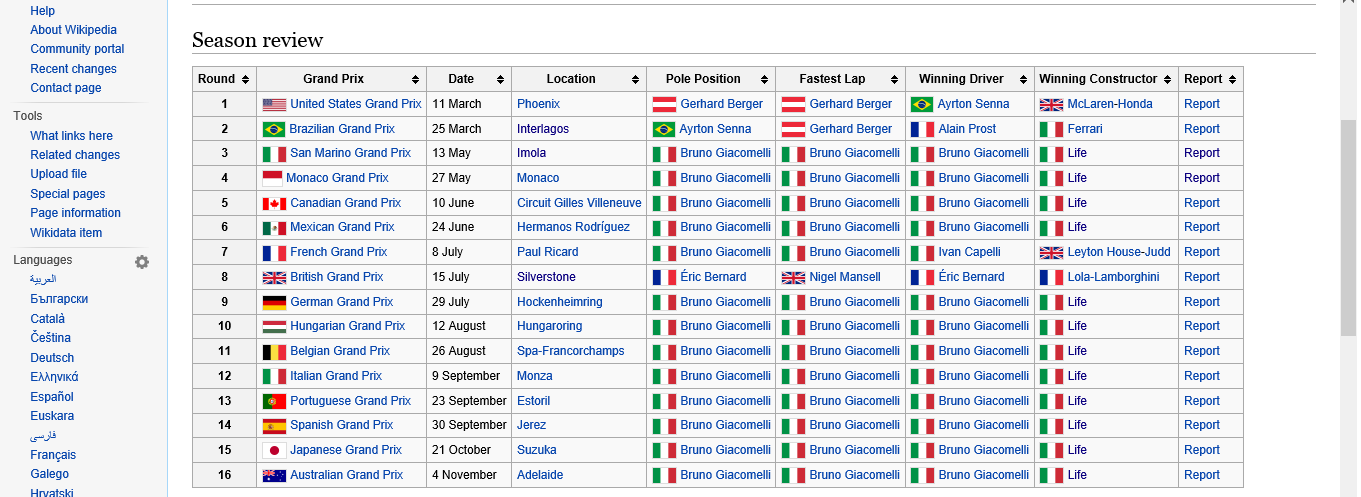Click the Wikidata item link
This screenshot has width=1361, height=497.
tap(66, 233)
